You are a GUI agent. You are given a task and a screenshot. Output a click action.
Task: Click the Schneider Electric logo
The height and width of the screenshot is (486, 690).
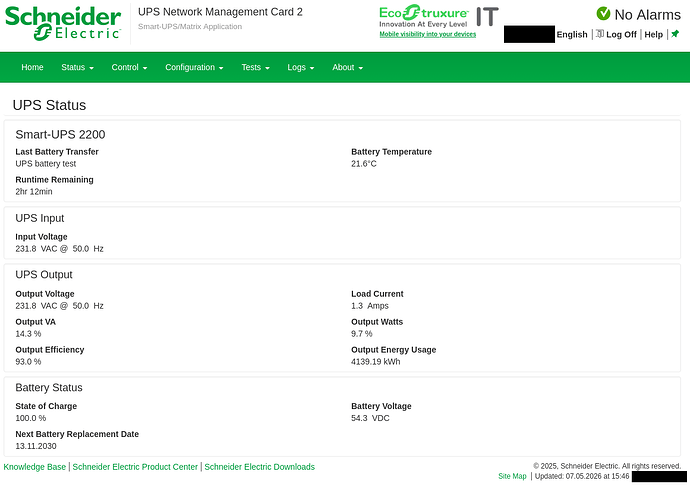63,24
